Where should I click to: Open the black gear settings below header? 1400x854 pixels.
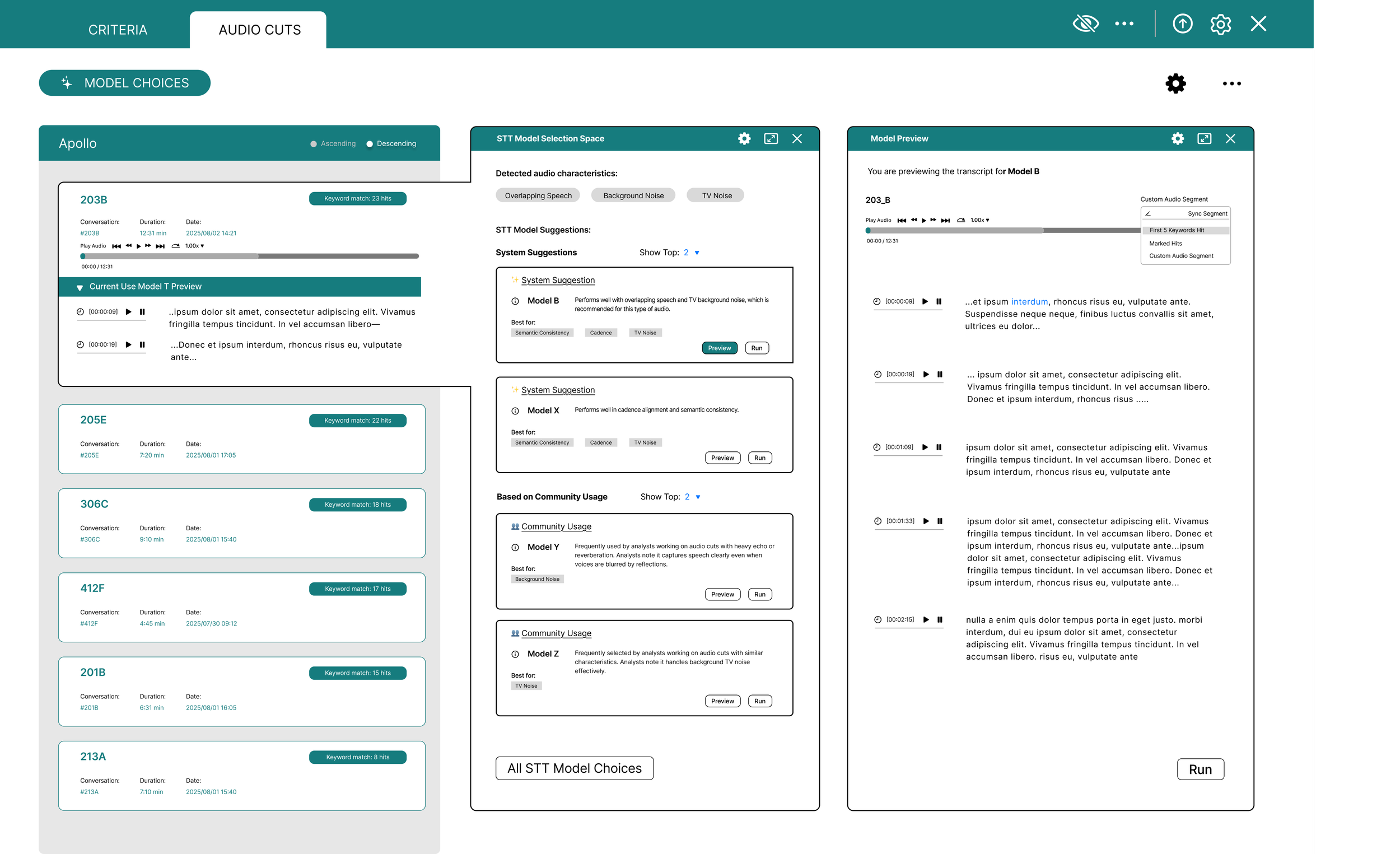[x=1175, y=83]
